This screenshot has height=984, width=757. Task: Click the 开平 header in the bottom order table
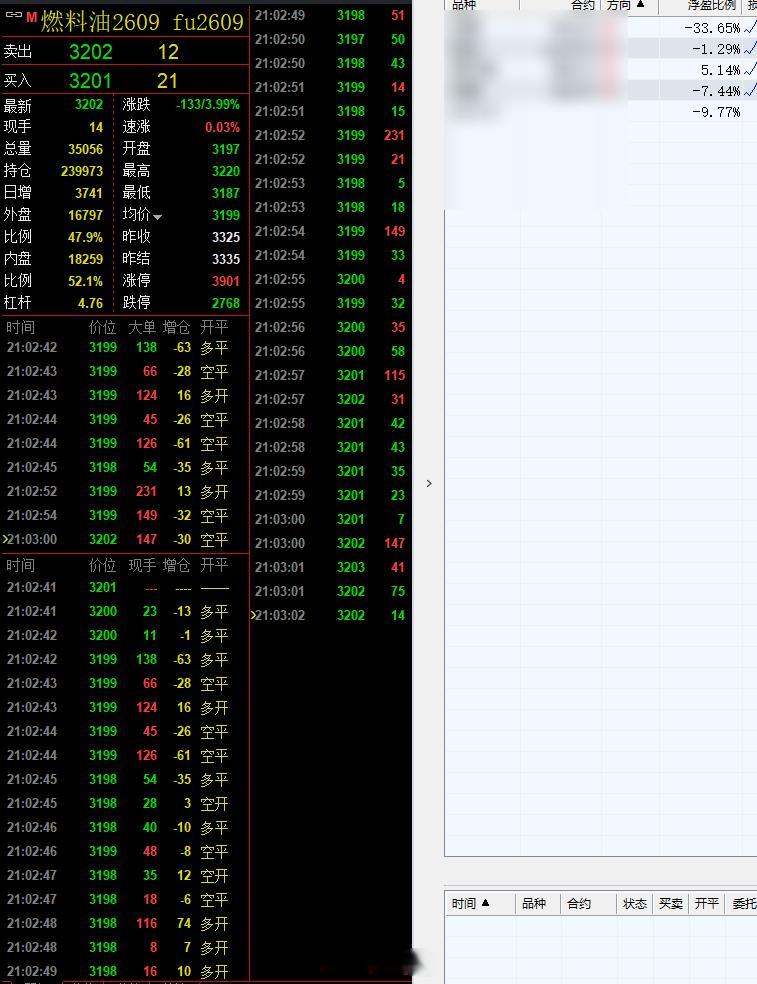click(706, 904)
